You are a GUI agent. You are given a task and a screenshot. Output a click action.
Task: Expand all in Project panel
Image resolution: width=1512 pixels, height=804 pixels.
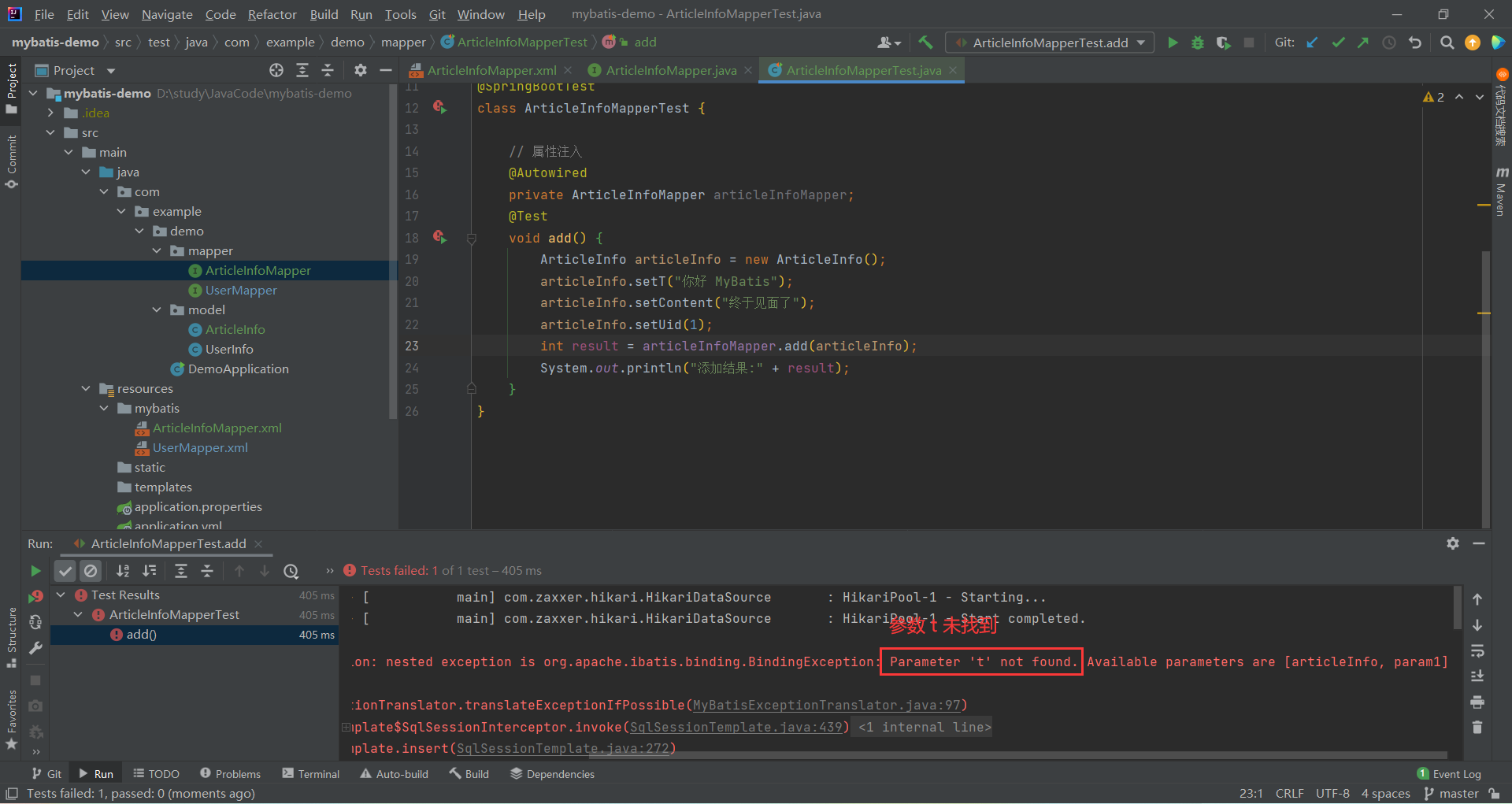point(302,70)
